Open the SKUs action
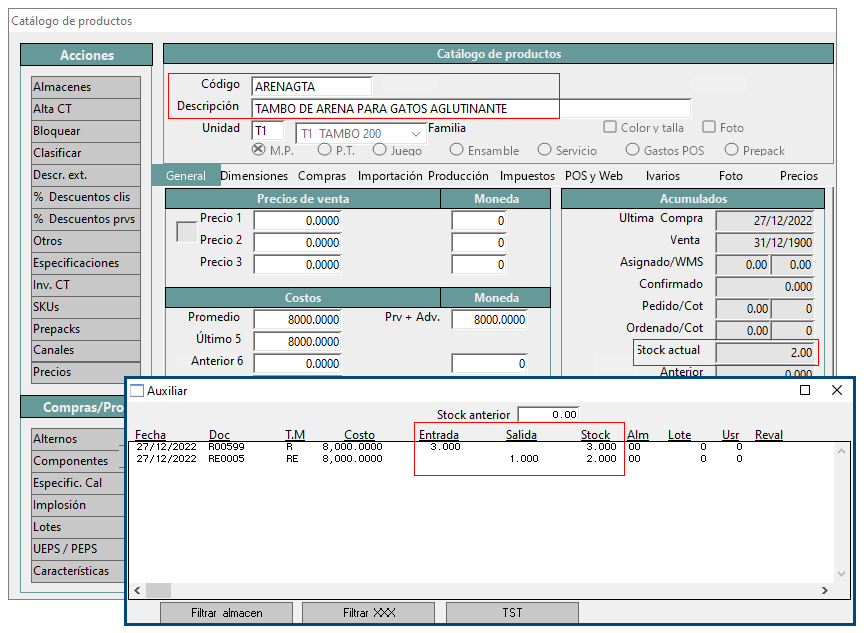Screen dimensions: 864x633 86,307
